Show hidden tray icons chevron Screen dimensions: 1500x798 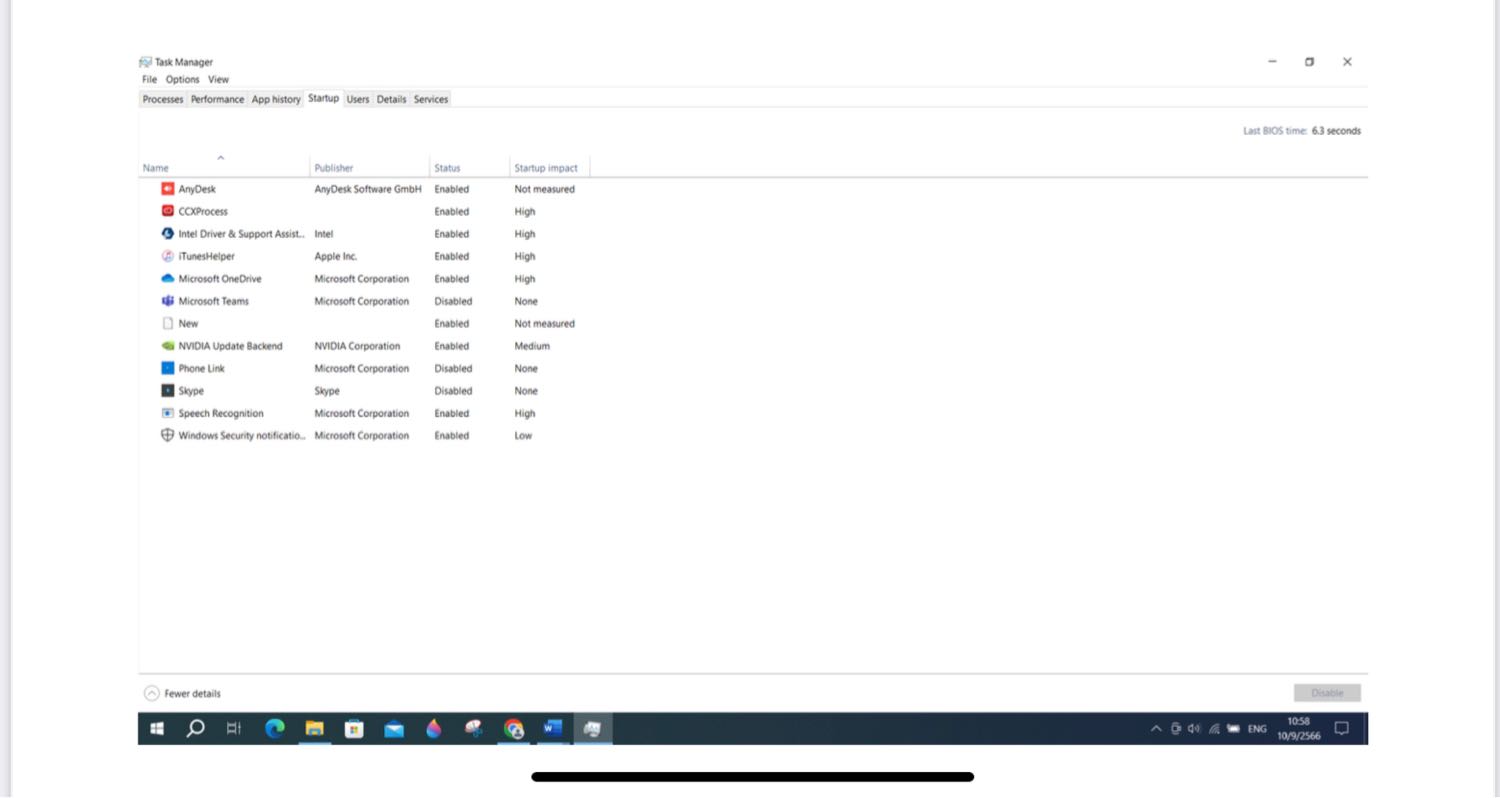point(1156,729)
